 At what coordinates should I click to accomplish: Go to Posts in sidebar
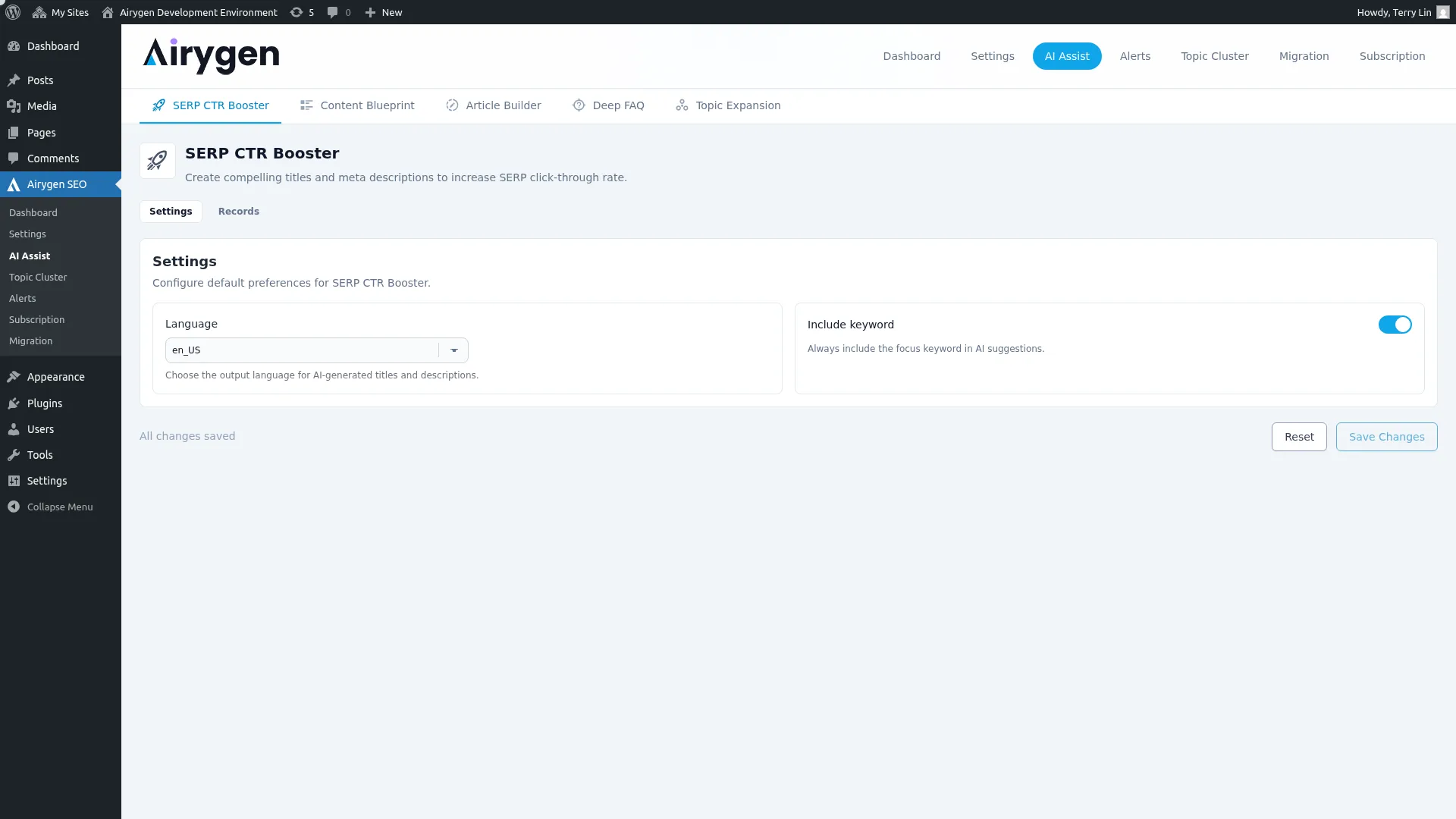[61, 80]
